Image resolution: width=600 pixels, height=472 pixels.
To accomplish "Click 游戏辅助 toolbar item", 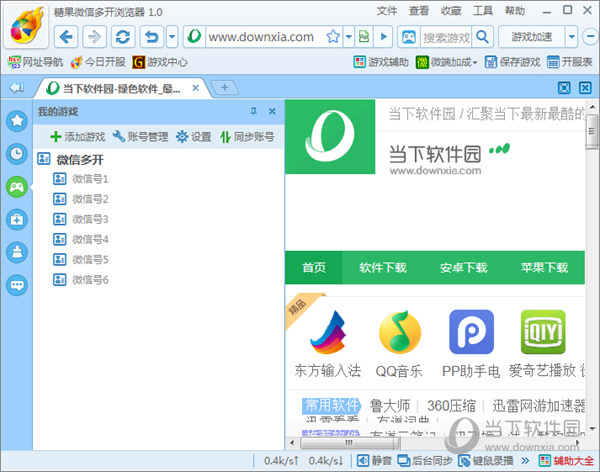I will pyautogui.click(x=381, y=62).
